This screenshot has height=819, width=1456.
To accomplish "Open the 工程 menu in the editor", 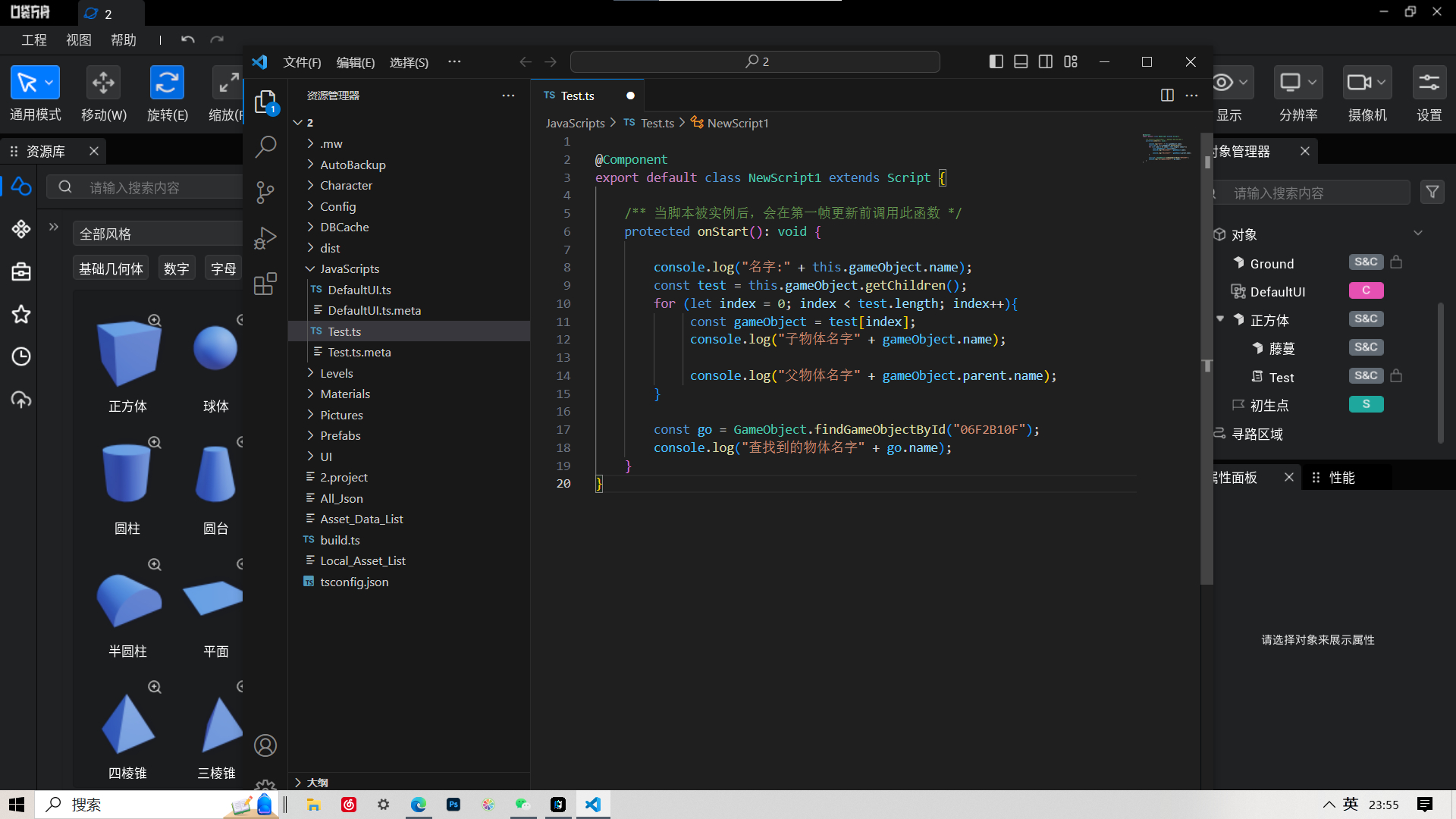I will pyautogui.click(x=34, y=39).
